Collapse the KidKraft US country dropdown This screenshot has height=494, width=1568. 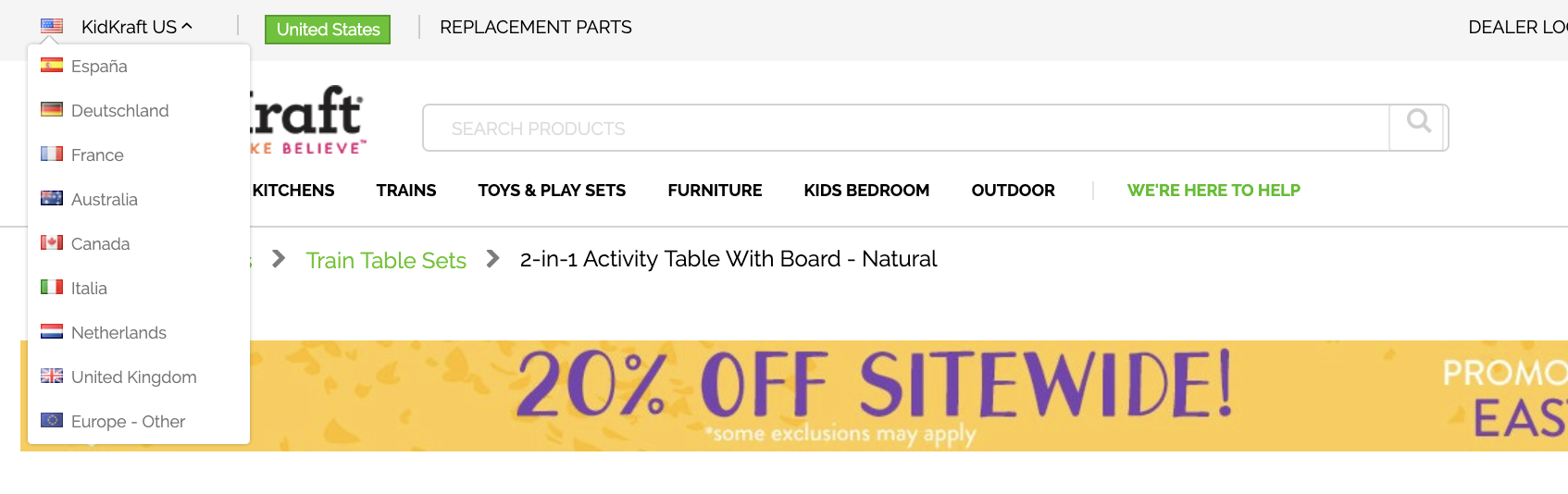pos(136,27)
